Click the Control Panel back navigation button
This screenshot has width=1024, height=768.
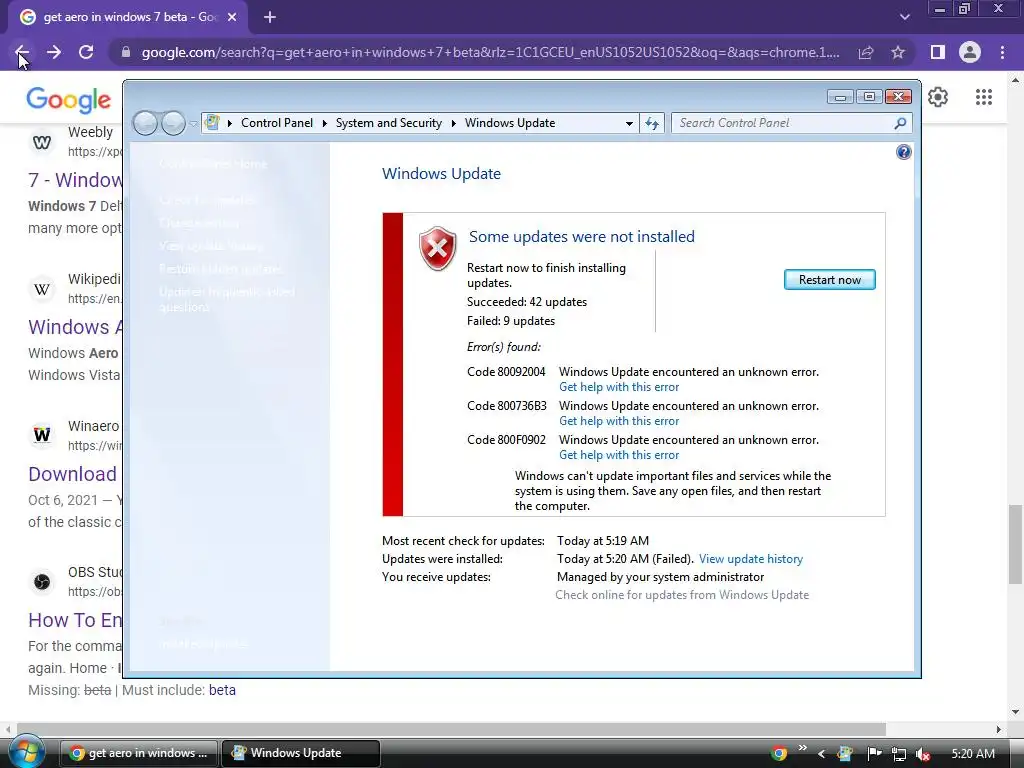146,123
